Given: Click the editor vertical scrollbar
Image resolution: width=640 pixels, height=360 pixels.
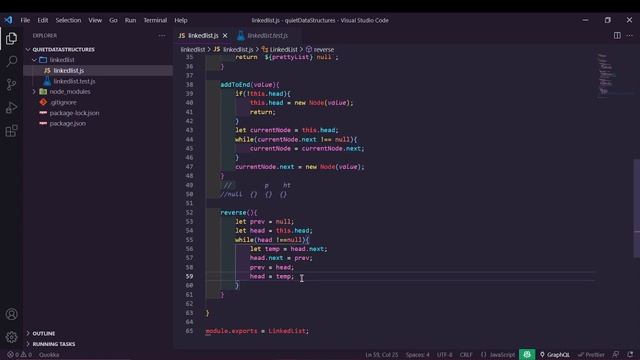Looking at the screenshot, I should (636, 208).
